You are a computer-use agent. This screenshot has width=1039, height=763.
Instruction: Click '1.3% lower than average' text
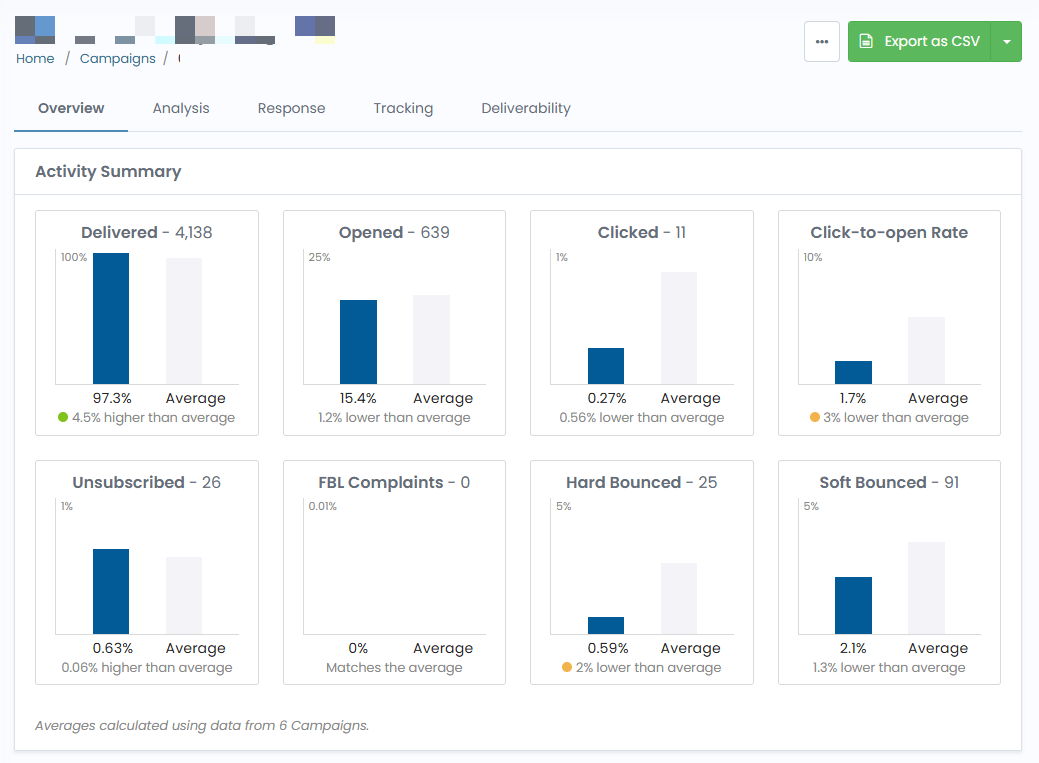coord(889,668)
